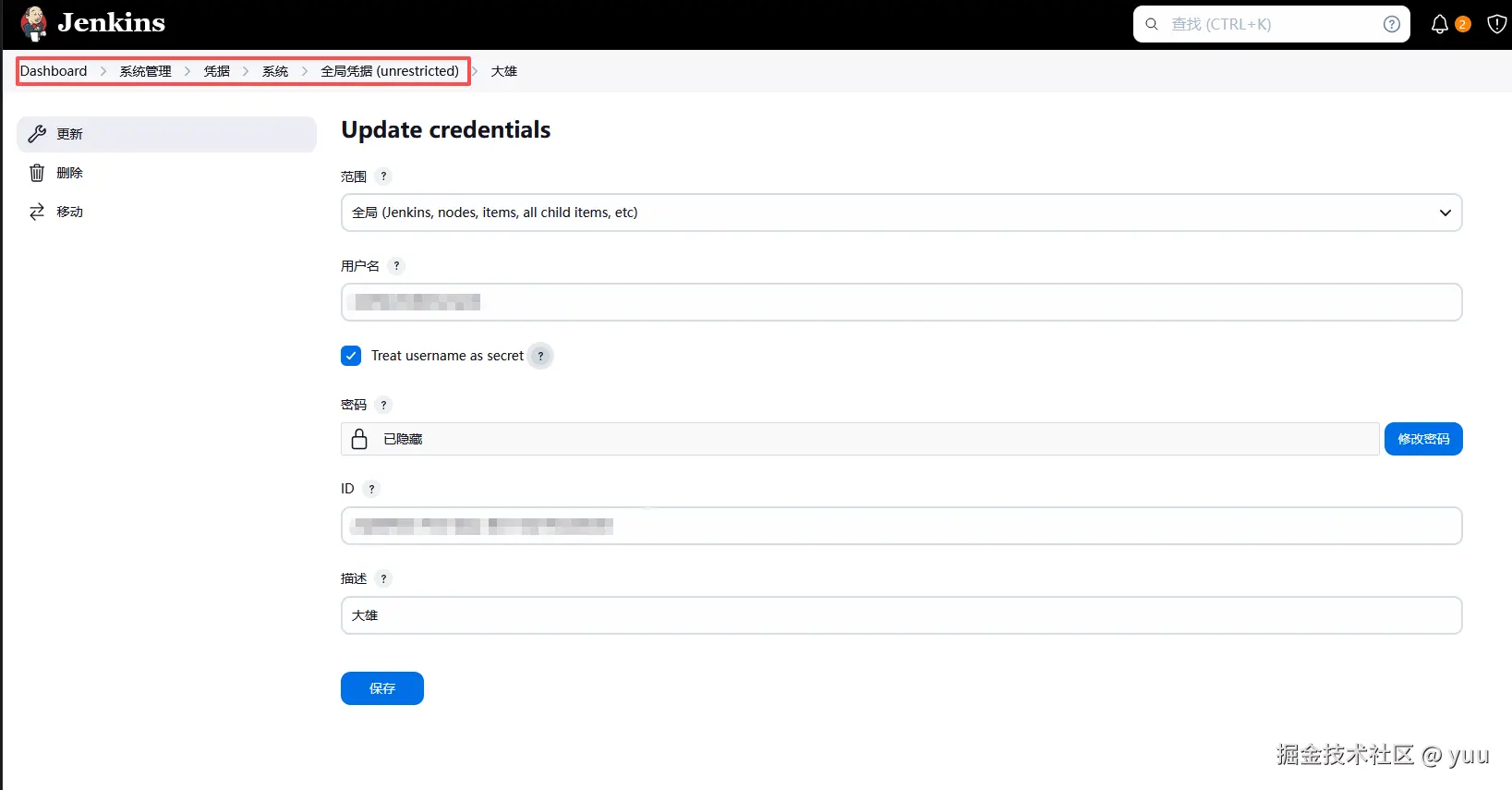Open notifications via the bell icon
1512x790 pixels.
[1439, 24]
